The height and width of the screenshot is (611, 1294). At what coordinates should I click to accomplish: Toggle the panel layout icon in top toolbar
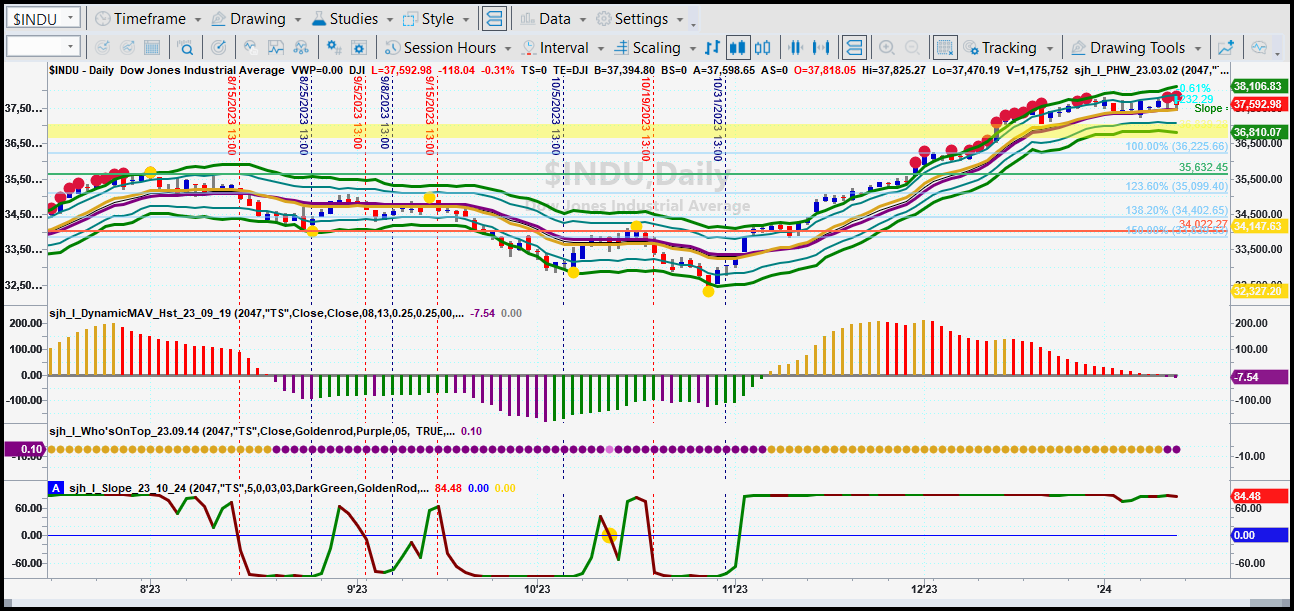click(x=493, y=19)
